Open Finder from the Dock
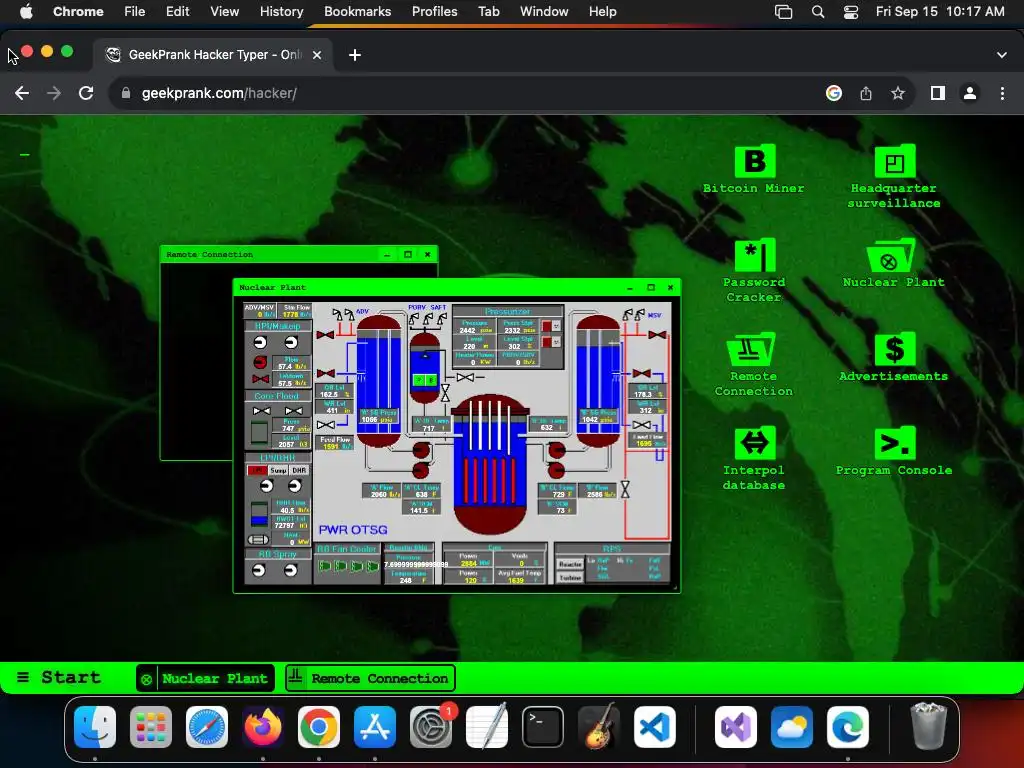 [x=95, y=727]
